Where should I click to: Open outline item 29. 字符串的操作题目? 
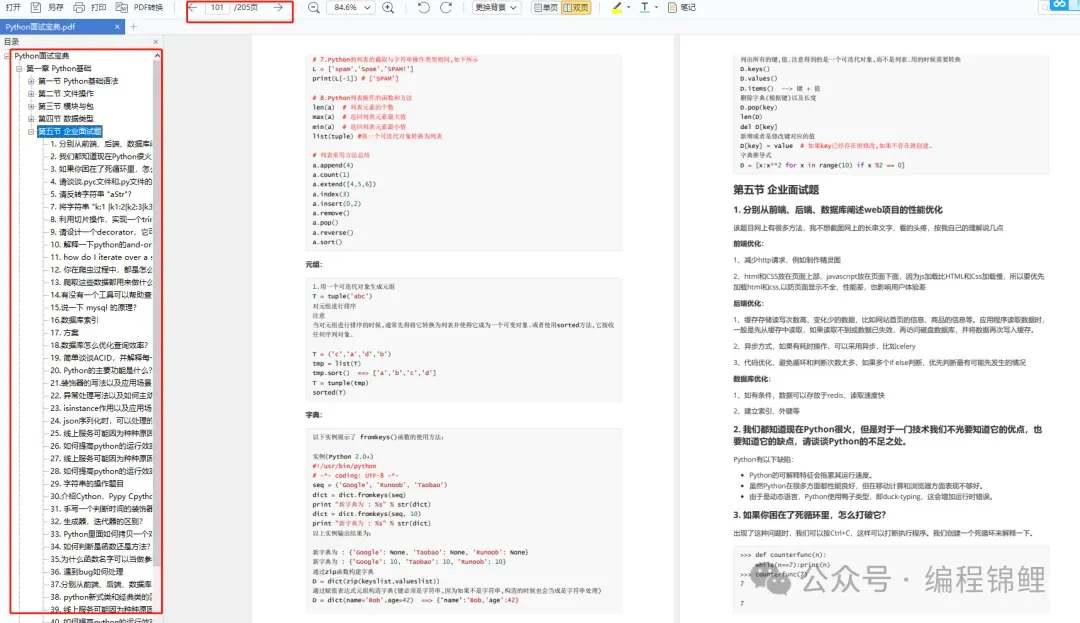point(87,483)
